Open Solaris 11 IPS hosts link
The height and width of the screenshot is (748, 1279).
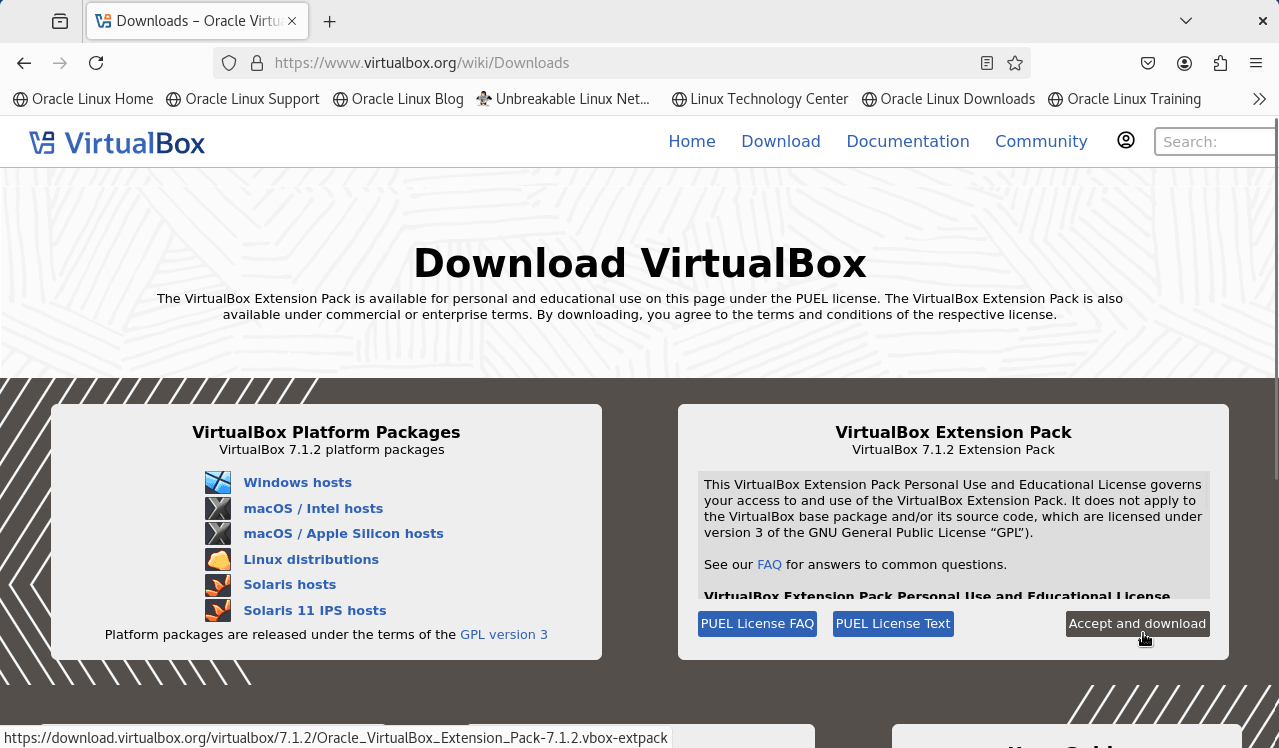point(314,610)
